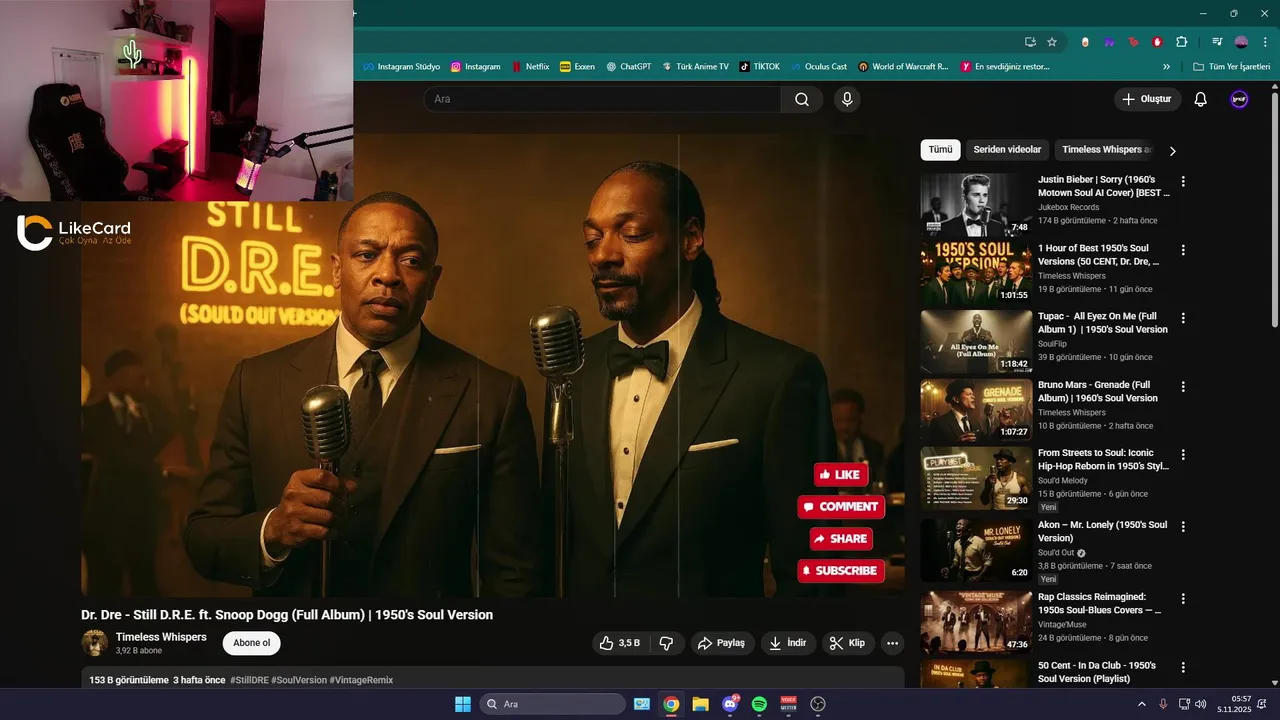Click the Timeless Whispers channel avatar
Image resolution: width=1280 pixels, height=720 pixels.
pyautogui.click(x=95, y=643)
